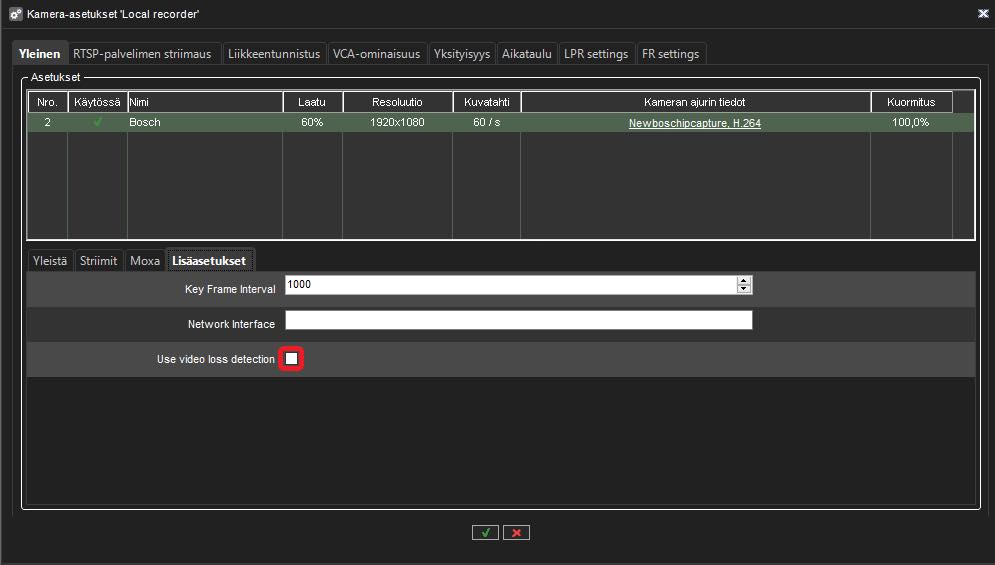Show the FR settings tab
Viewport: 995px width, 565px height.
tap(672, 54)
